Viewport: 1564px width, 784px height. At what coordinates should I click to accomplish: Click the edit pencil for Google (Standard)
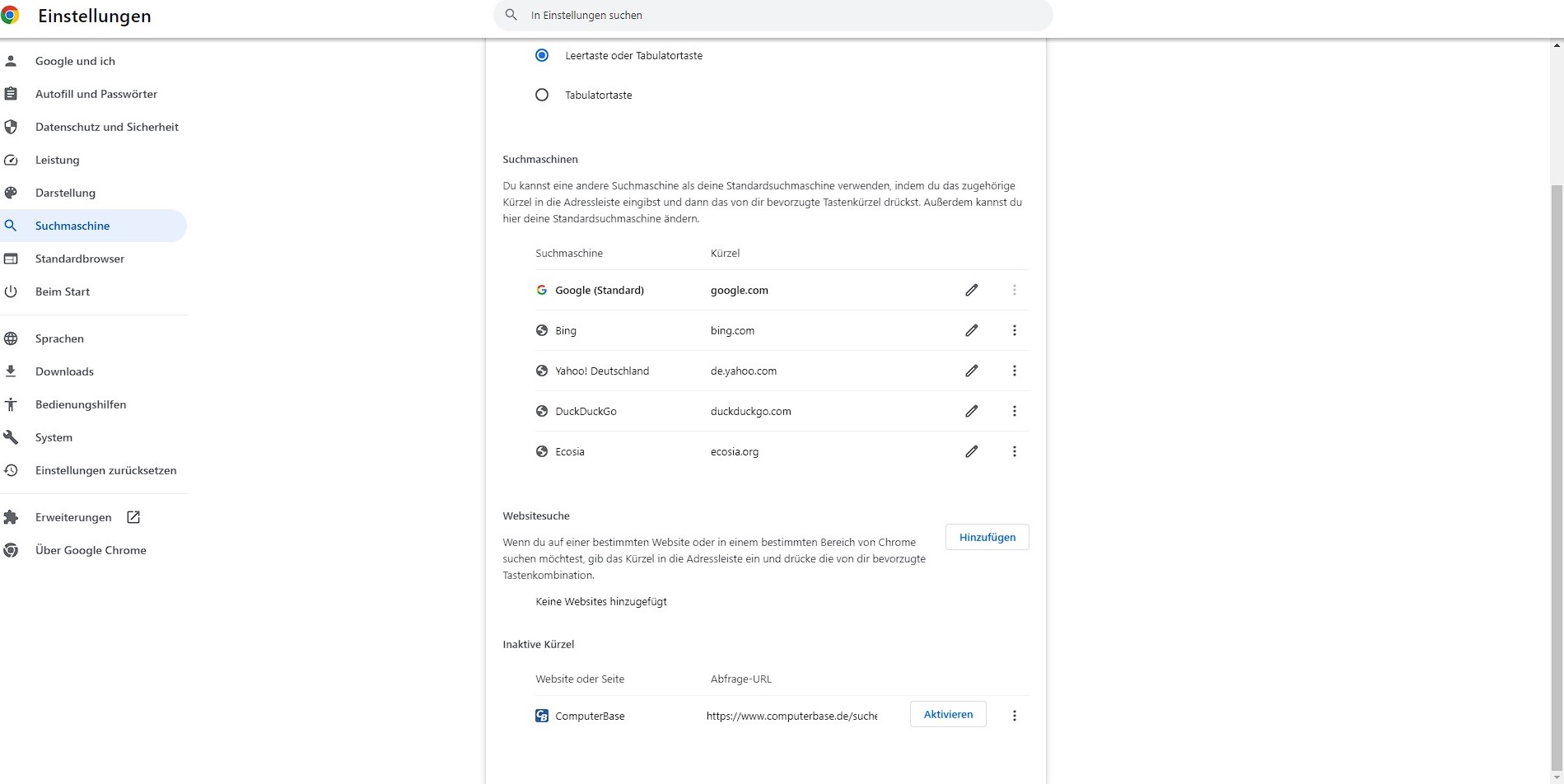[972, 290]
